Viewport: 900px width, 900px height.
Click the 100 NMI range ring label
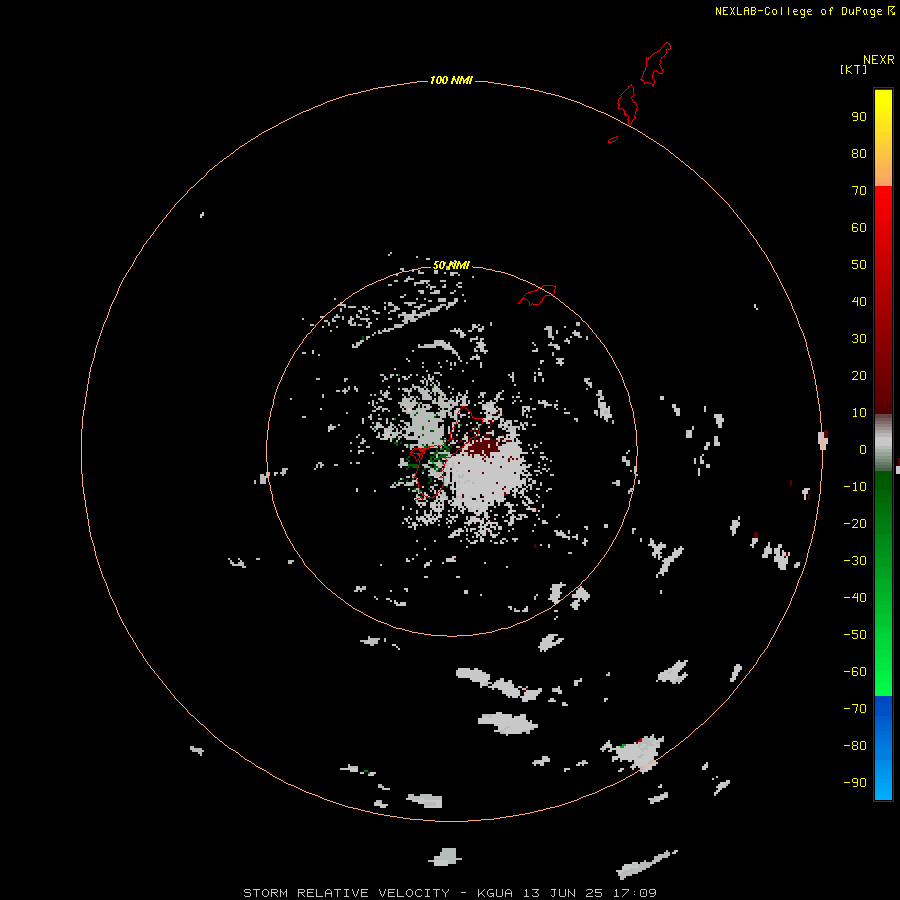pyautogui.click(x=451, y=80)
